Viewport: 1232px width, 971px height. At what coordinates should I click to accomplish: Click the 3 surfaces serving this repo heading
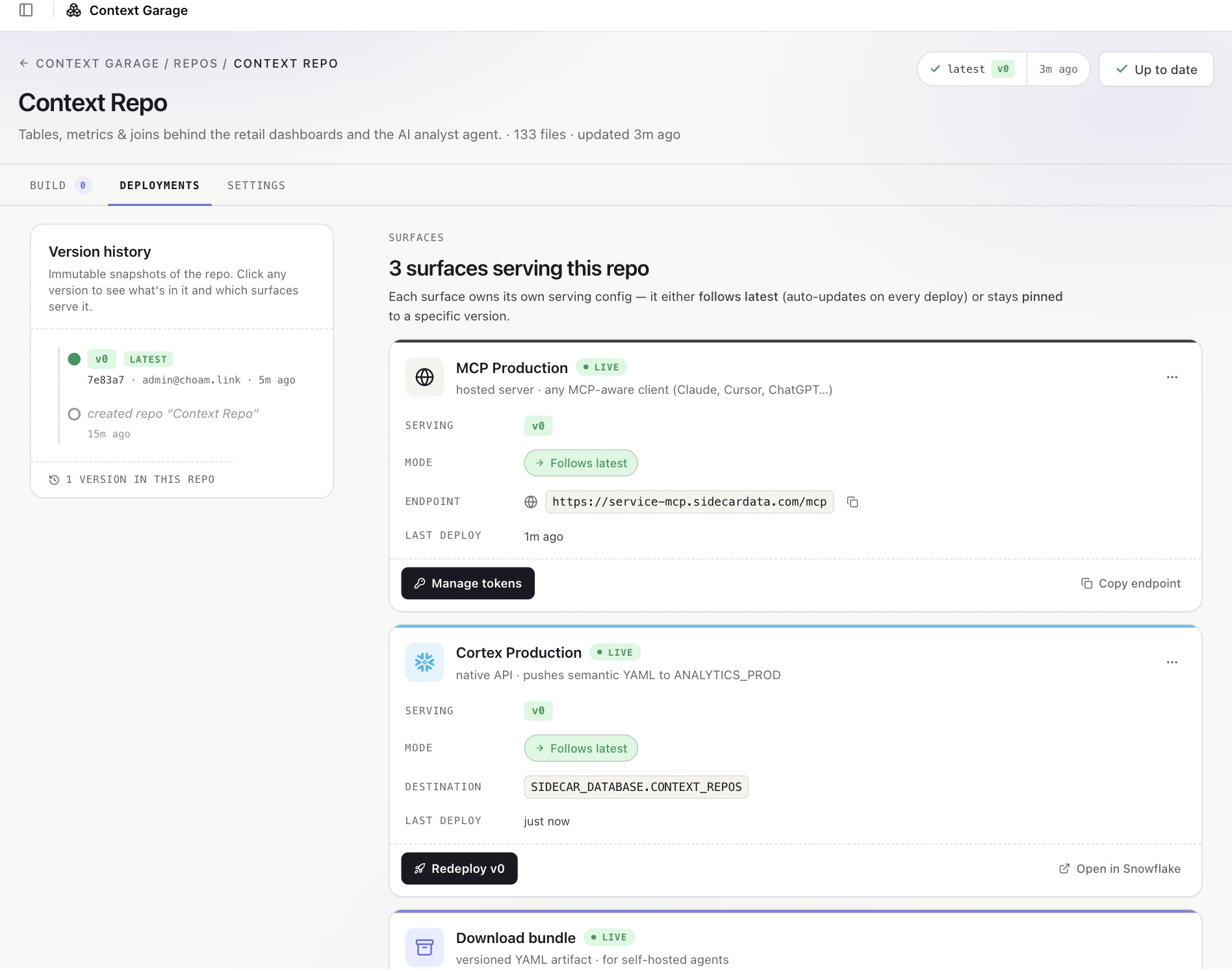[519, 268]
